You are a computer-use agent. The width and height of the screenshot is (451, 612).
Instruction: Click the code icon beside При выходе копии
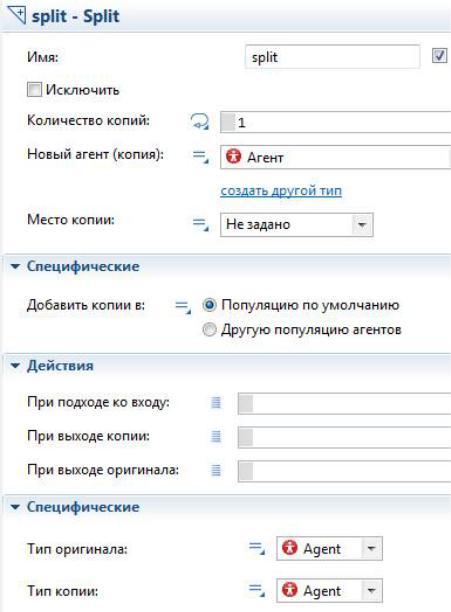tap(216, 436)
